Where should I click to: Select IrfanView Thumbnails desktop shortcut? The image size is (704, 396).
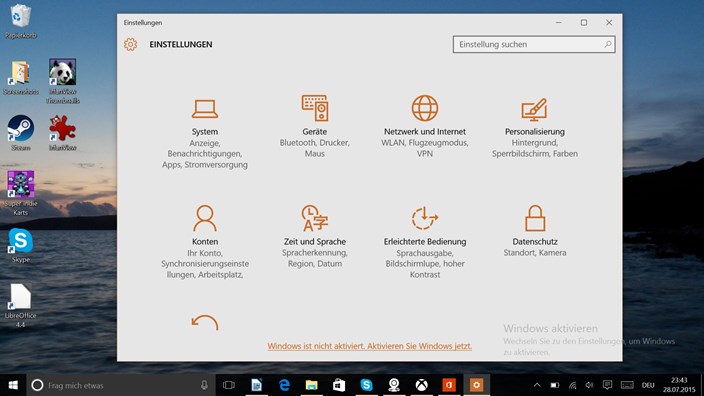pos(62,81)
